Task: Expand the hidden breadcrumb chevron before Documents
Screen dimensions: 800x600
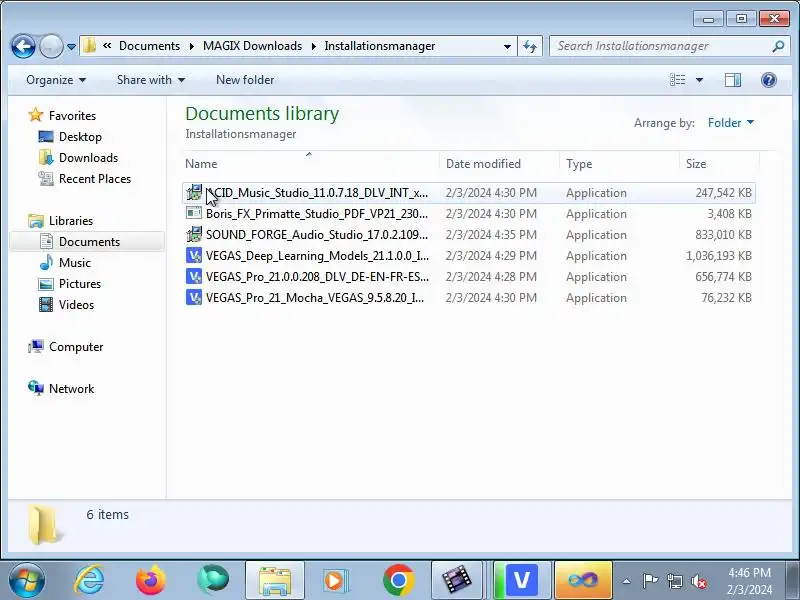Action: pos(107,46)
